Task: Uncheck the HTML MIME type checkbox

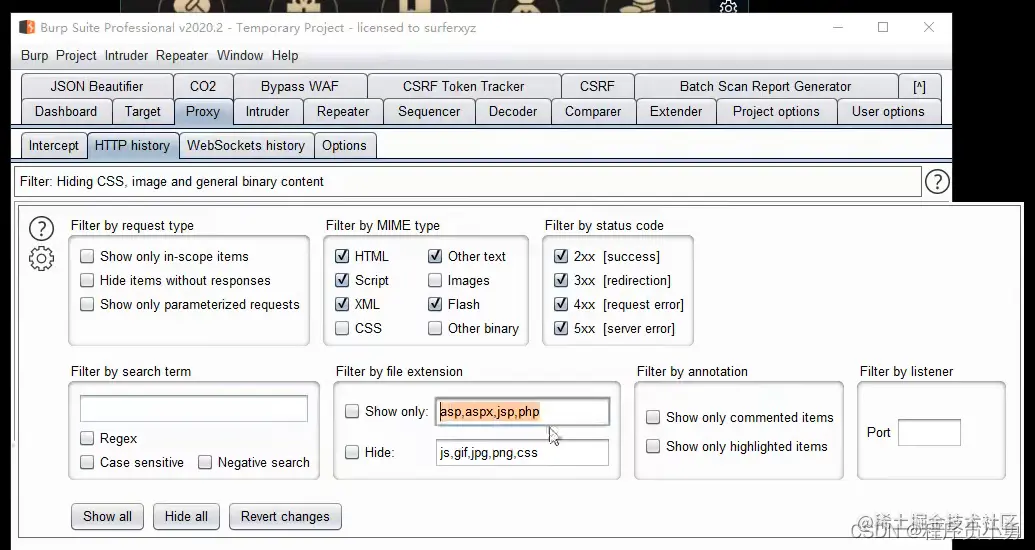Action: point(342,256)
